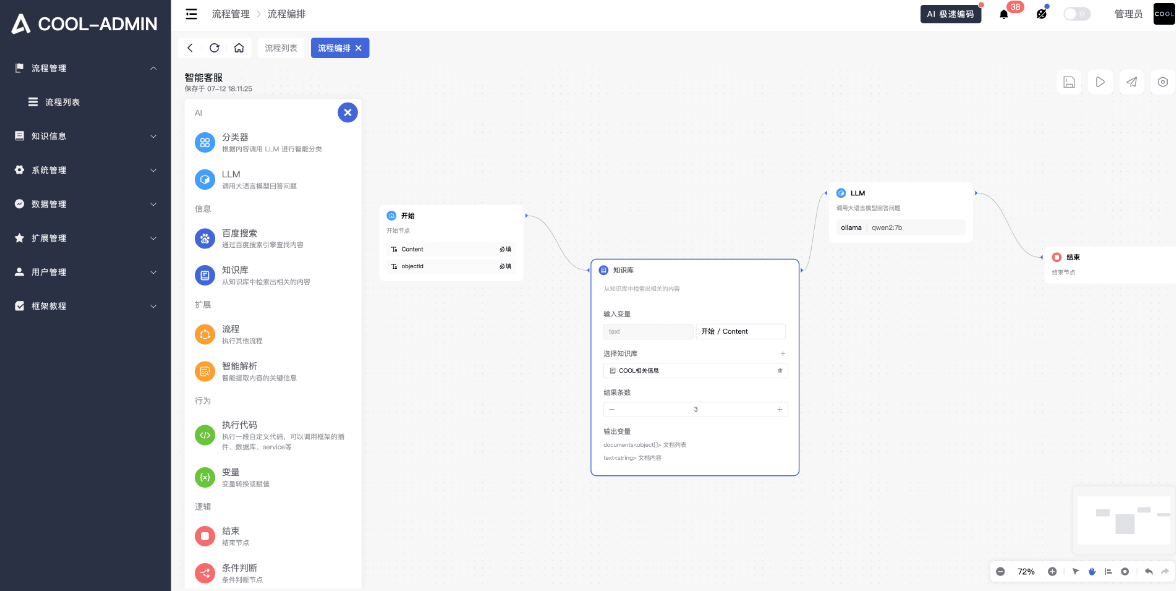1176x591 pixels.
Task: Toggle the dark mode switch
Action: coord(1077,14)
